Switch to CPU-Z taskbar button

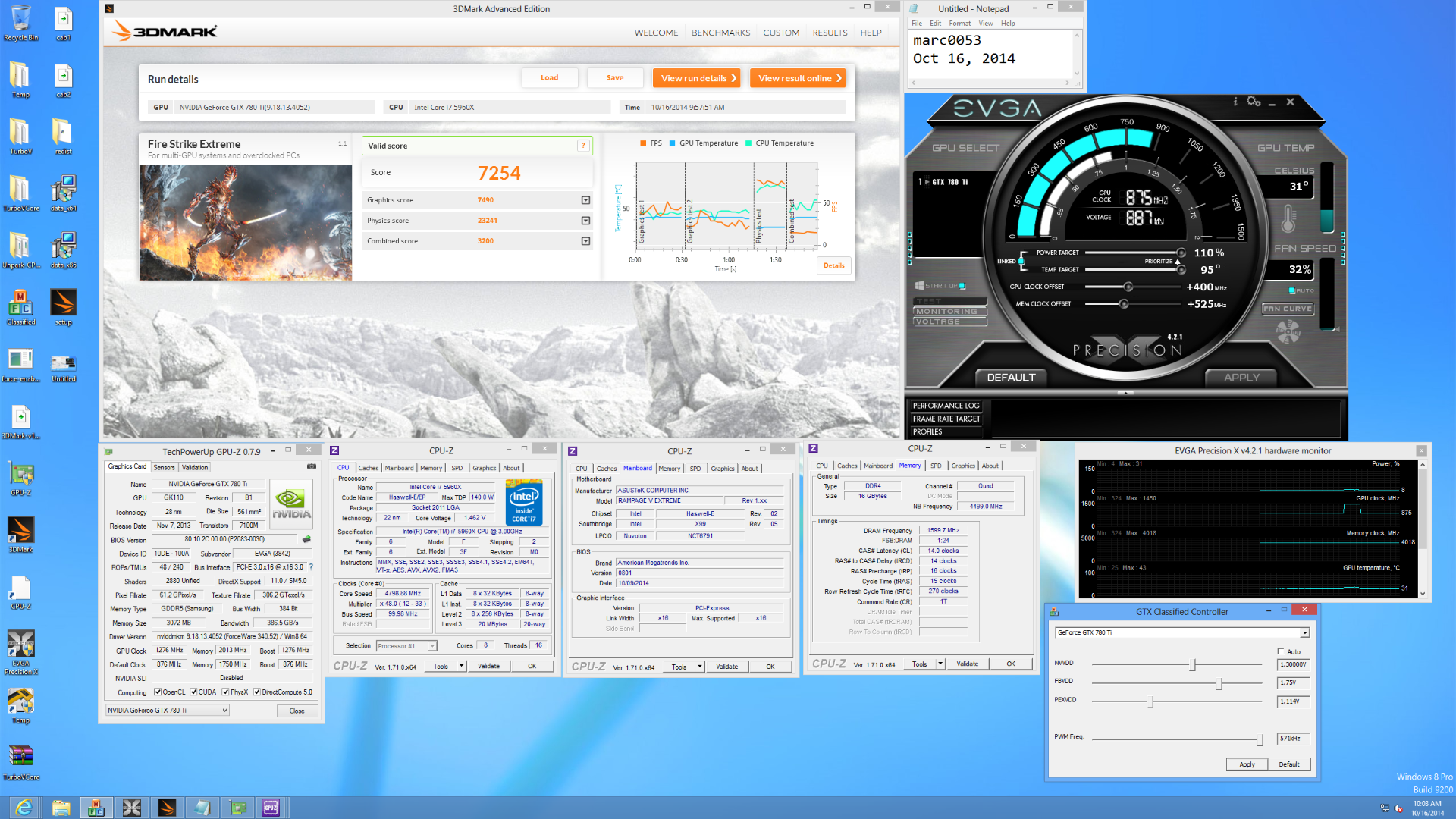point(271,808)
